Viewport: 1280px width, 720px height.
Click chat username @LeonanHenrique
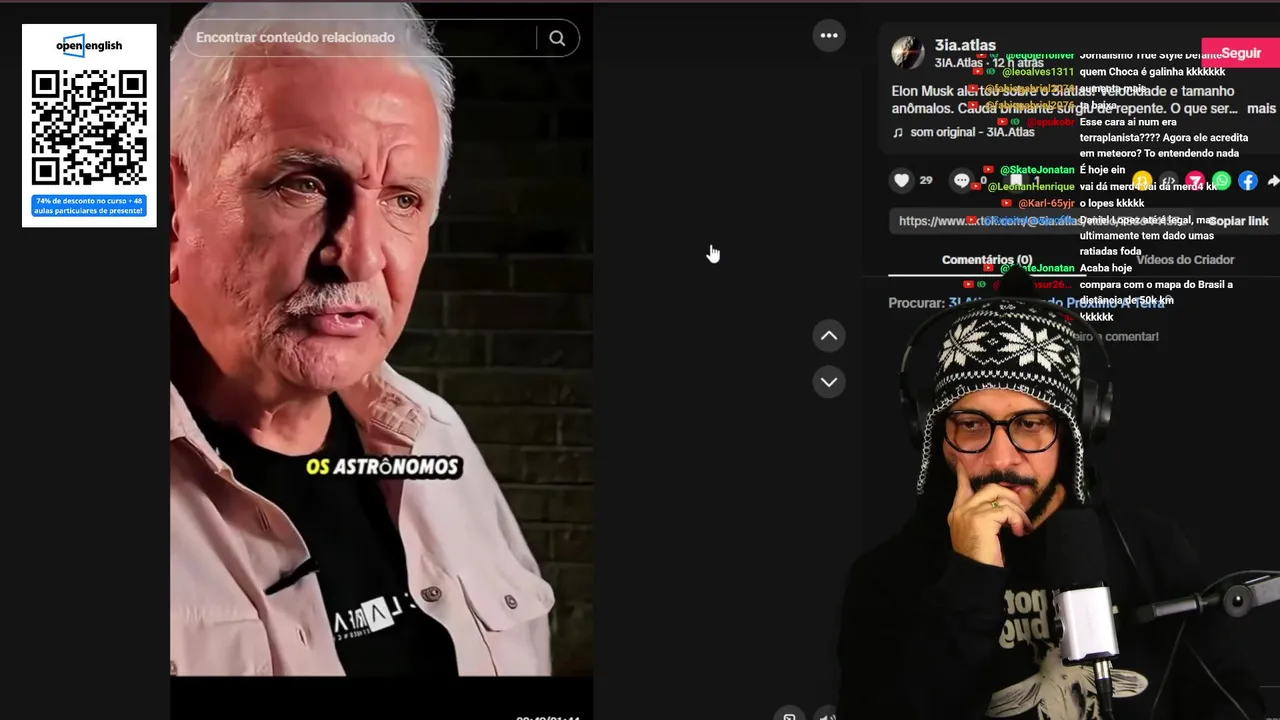point(1030,187)
